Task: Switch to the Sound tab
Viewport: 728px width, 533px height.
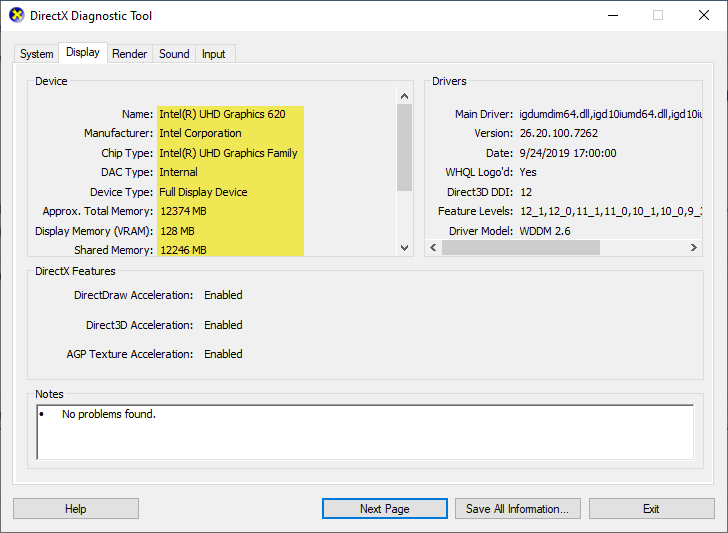Action: 174,54
